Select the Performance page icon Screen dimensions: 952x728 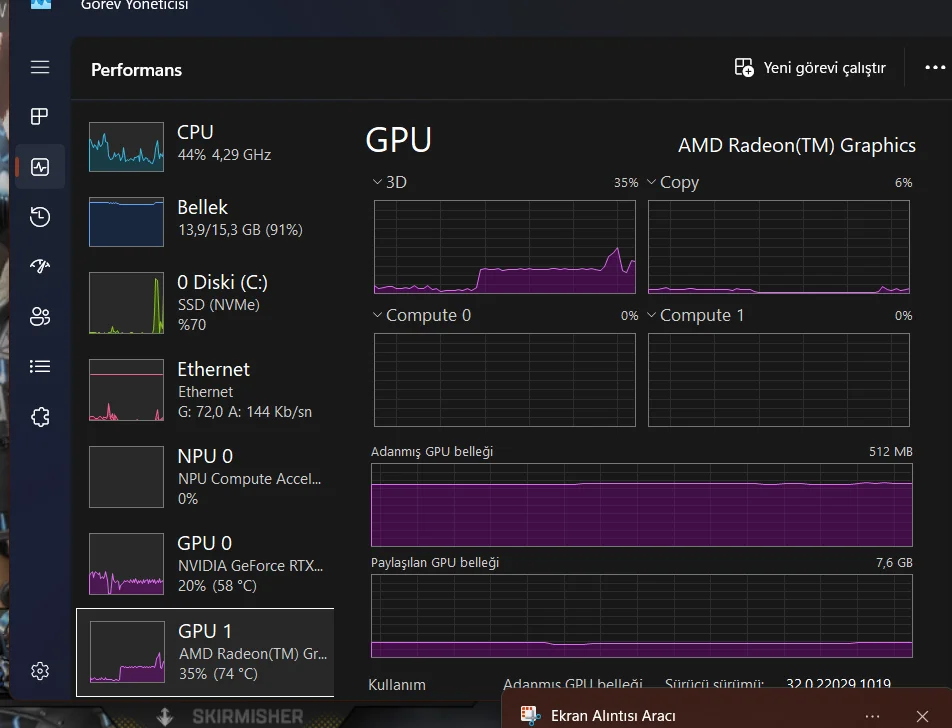point(40,167)
